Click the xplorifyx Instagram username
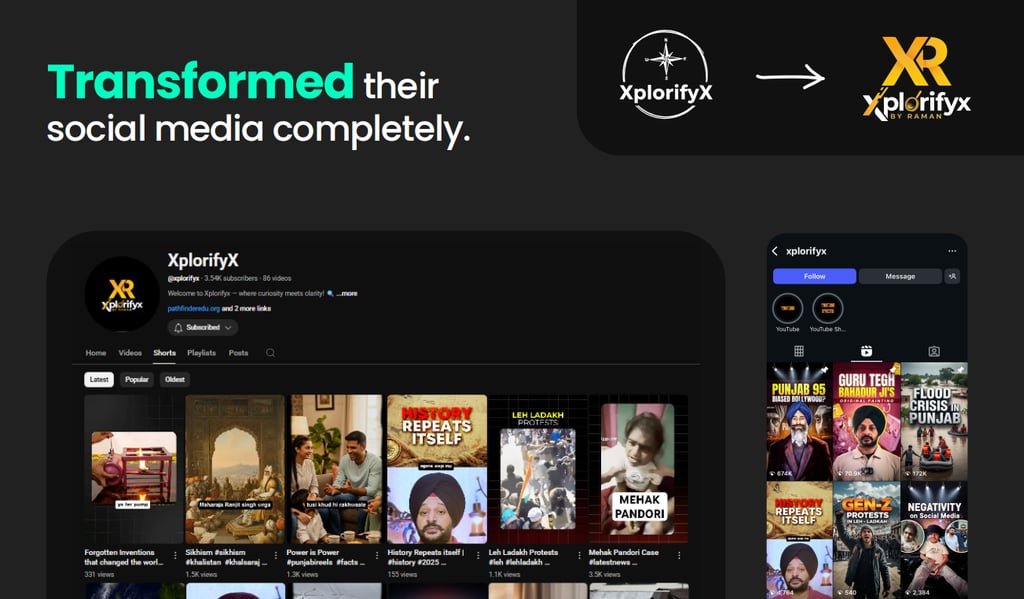Viewport: 1024px width, 599px height. pyautogui.click(x=807, y=251)
